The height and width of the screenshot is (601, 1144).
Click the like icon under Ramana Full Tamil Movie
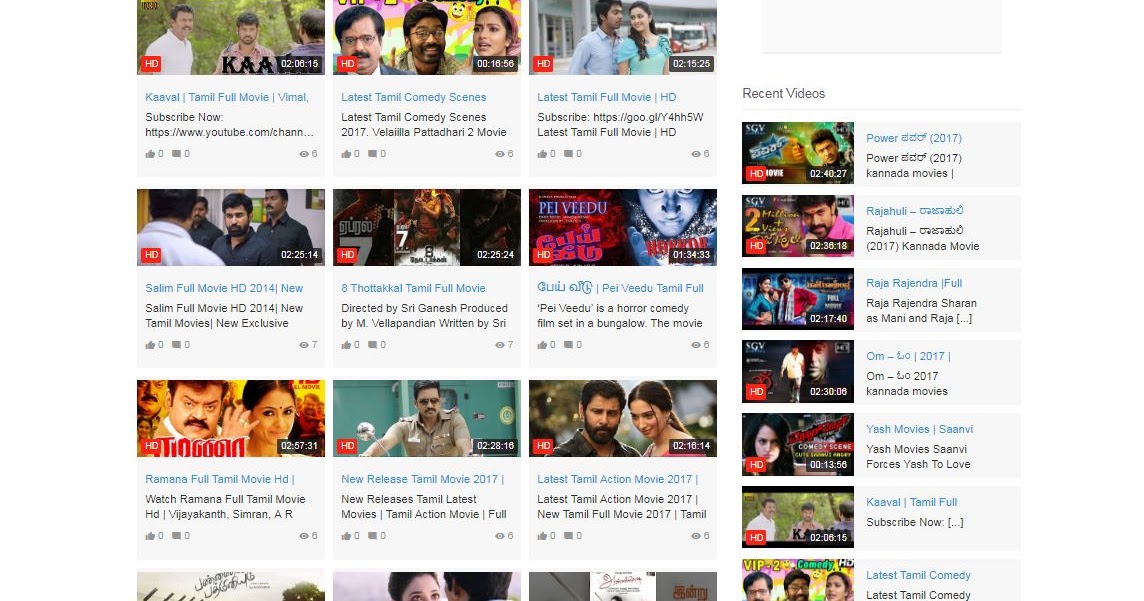point(150,536)
